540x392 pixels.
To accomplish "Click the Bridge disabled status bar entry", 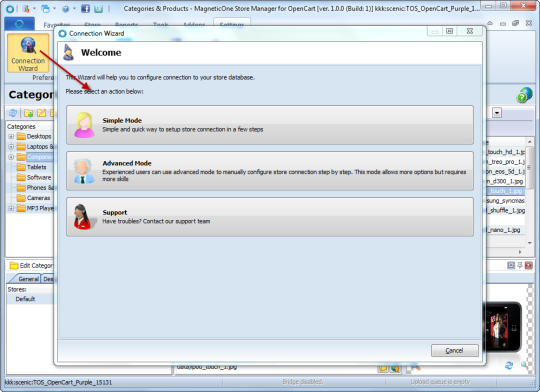I will (303, 382).
